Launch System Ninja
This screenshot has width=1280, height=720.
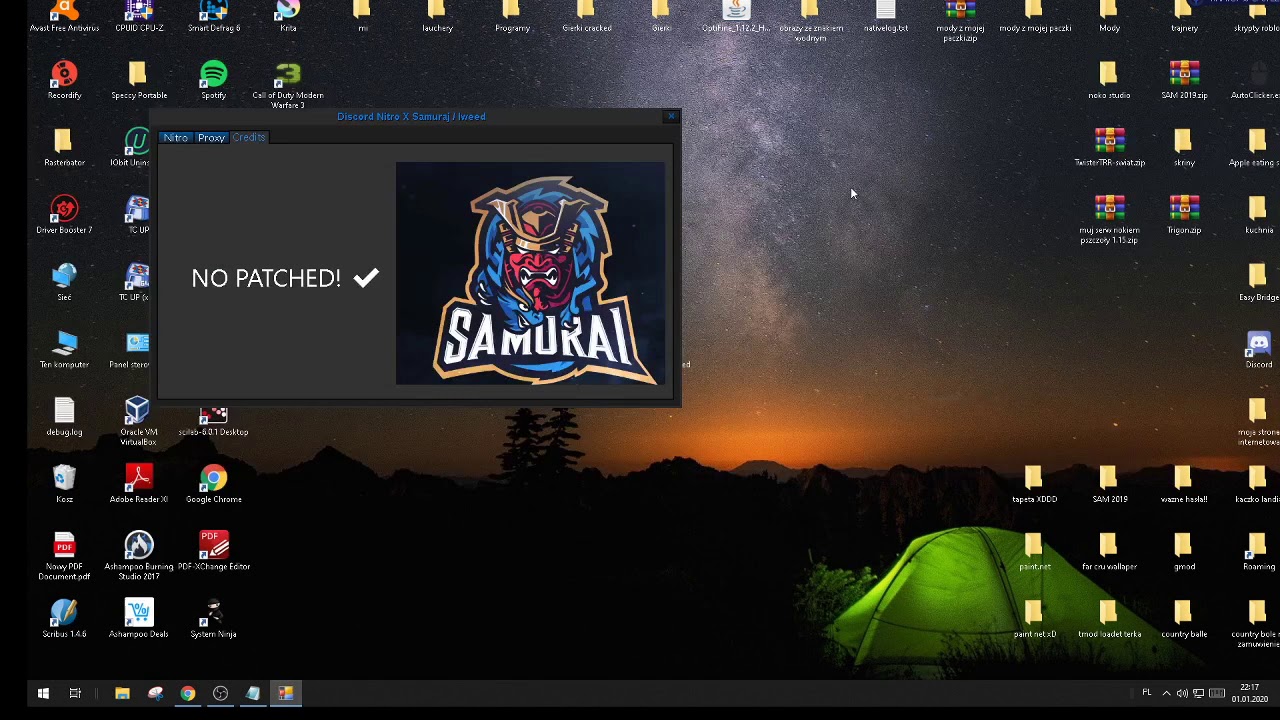pyautogui.click(x=213, y=620)
